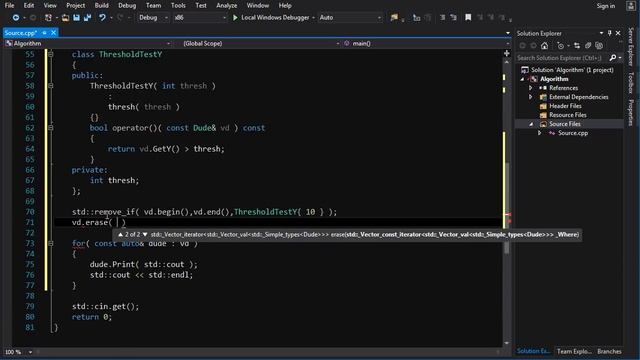Open the main() member dropdown
640x360 pixels.
(x=426, y=43)
